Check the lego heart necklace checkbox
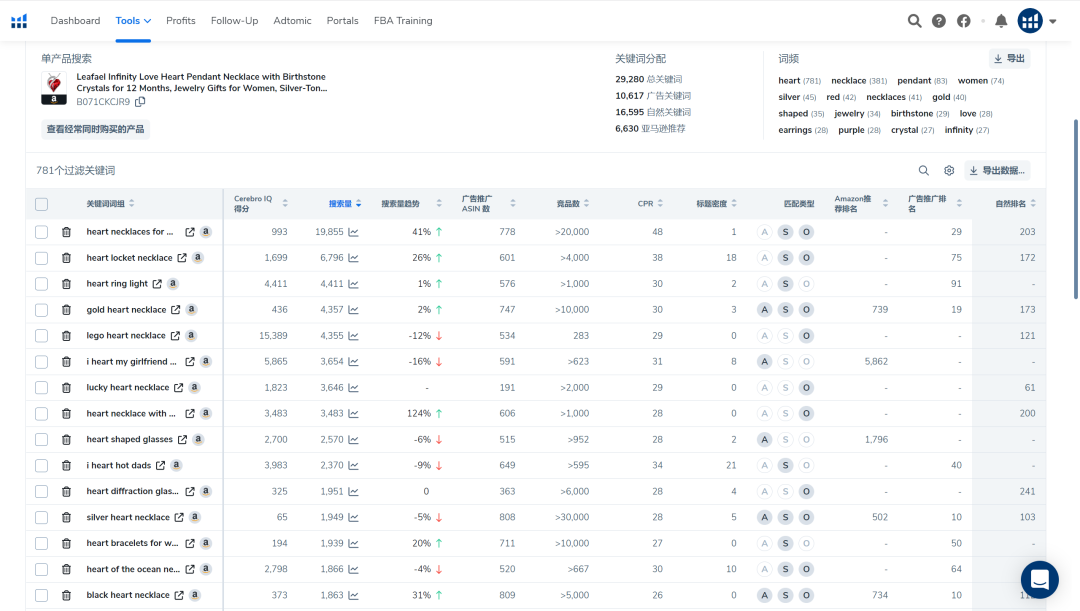Viewport: 1080px width, 611px height. pyautogui.click(x=41, y=335)
